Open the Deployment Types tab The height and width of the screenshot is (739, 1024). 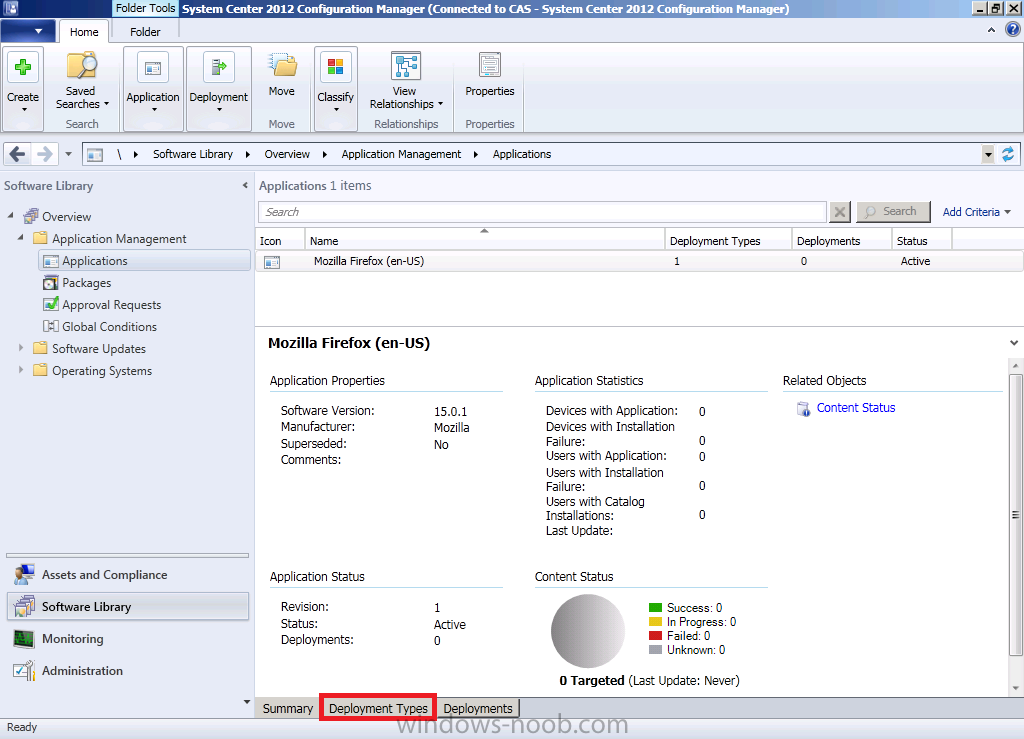(378, 708)
